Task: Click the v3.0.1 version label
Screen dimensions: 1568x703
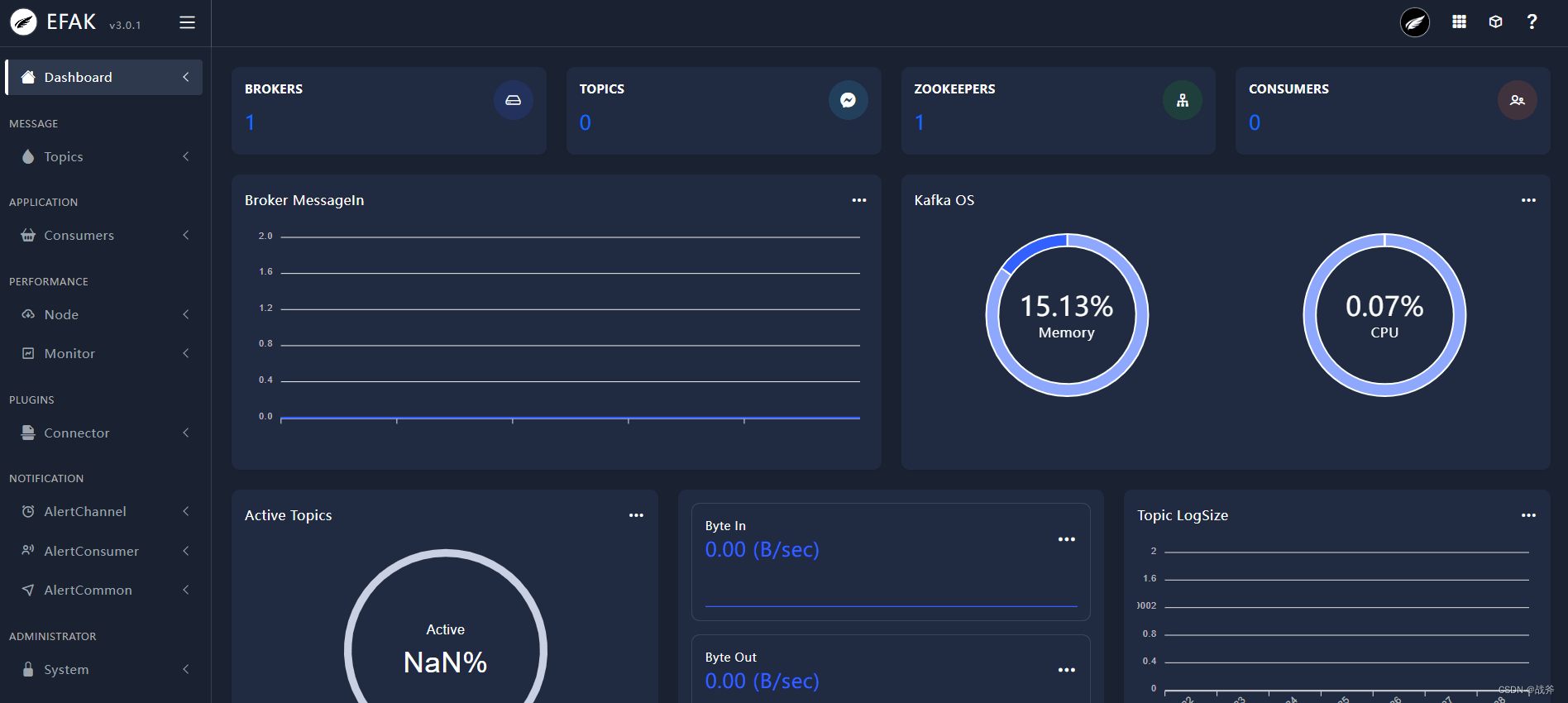Action: click(125, 26)
